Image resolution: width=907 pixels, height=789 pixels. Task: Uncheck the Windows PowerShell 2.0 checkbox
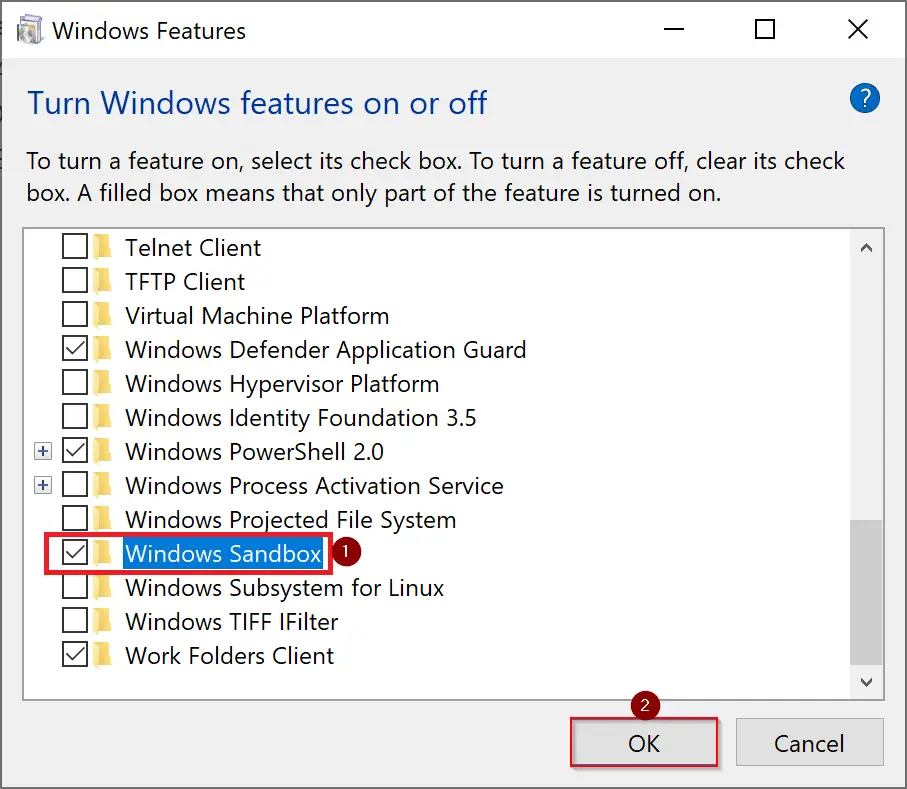[75, 451]
